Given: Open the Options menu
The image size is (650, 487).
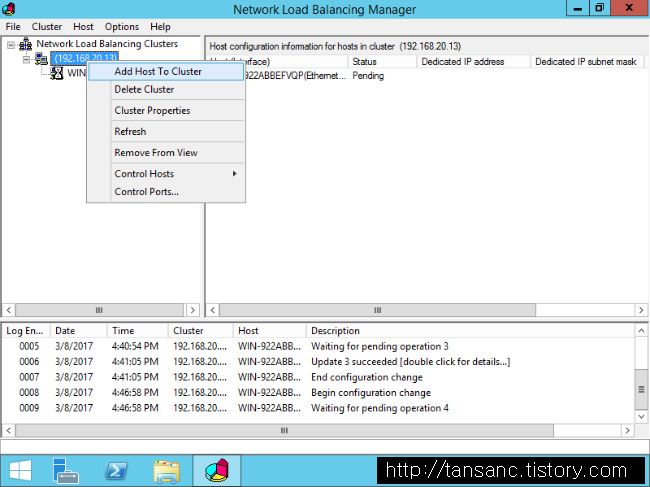Looking at the screenshot, I should click(x=122, y=27).
